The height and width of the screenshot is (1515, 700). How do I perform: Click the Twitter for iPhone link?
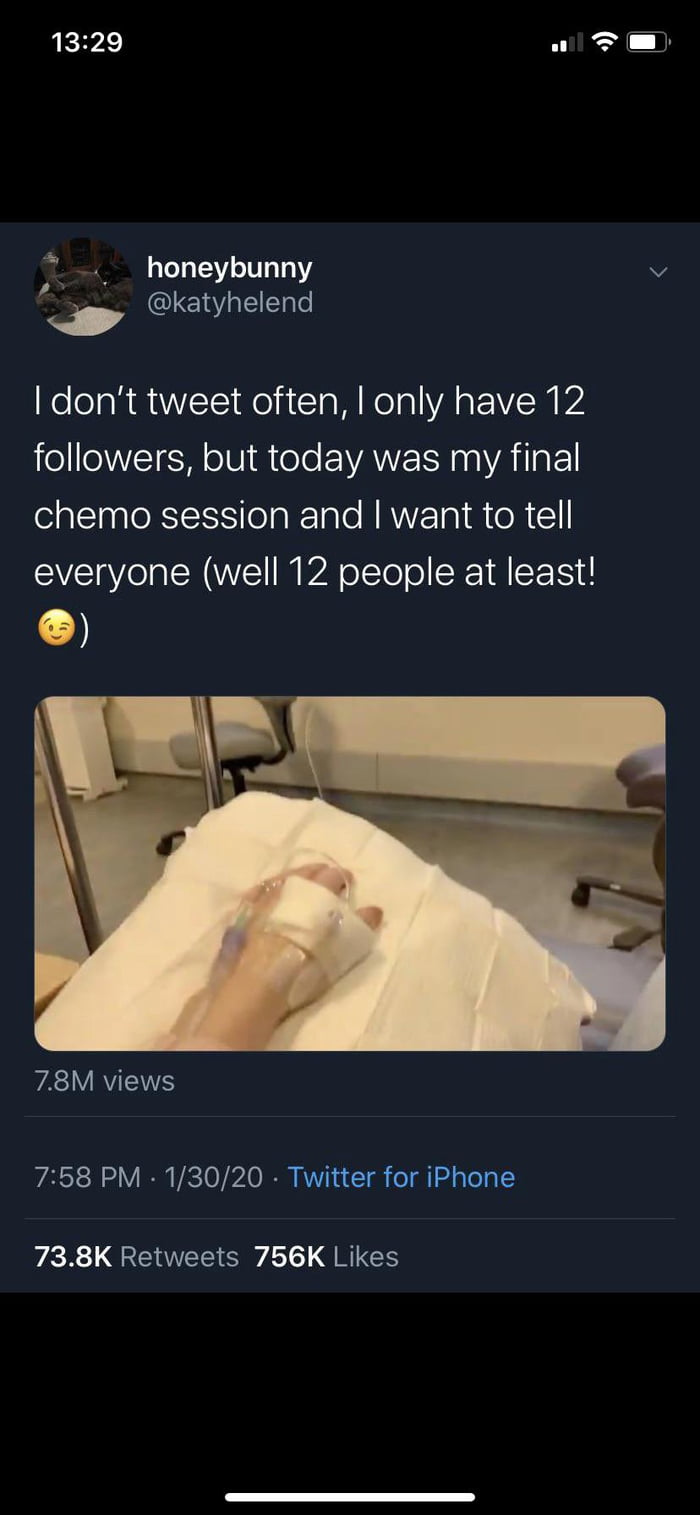coord(401,1177)
